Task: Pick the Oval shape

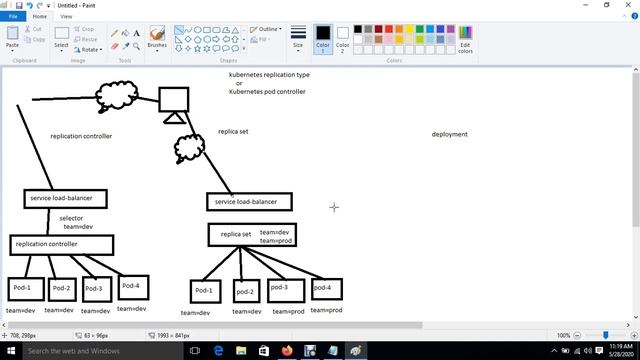Action: click(198, 30)
